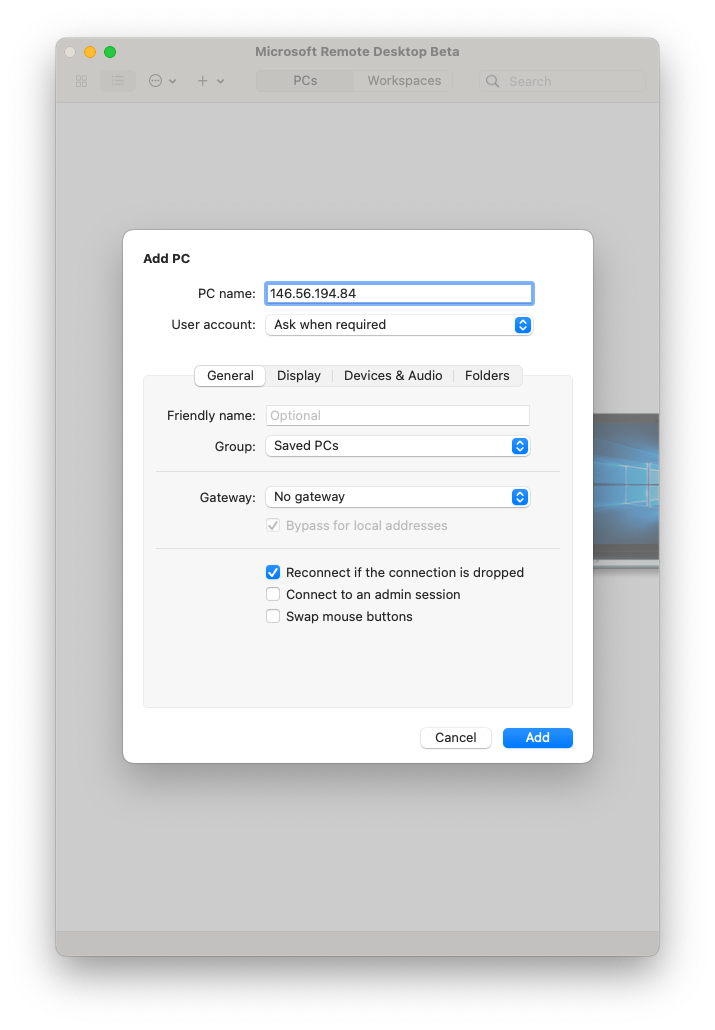Select the Workspaces segment
This screenshot has width=715, height=1030.
[x=404, y=81]
